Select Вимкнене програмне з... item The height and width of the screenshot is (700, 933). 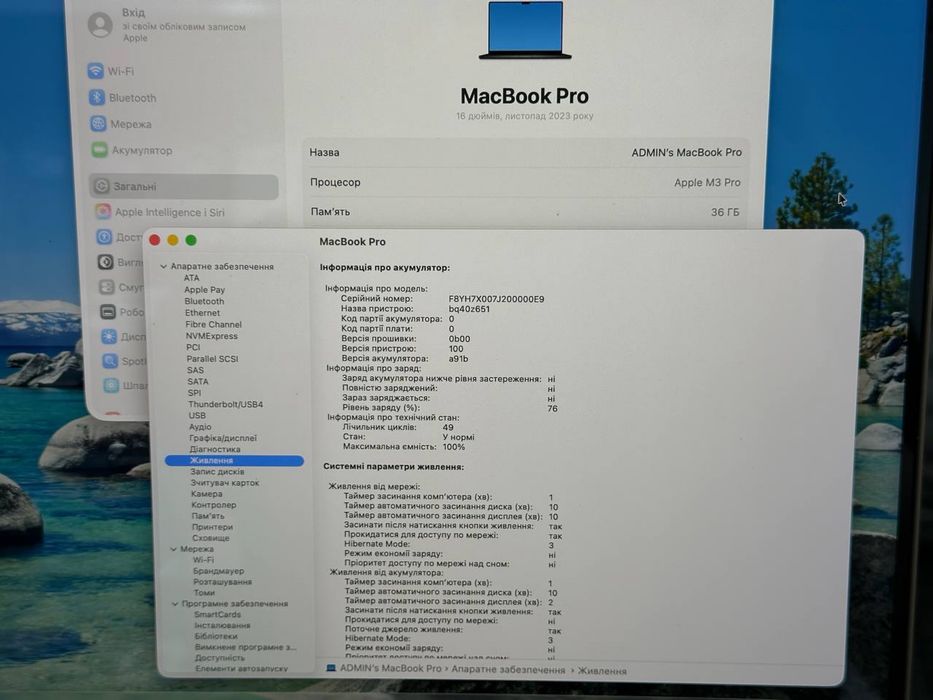click(x=245, y=647)
